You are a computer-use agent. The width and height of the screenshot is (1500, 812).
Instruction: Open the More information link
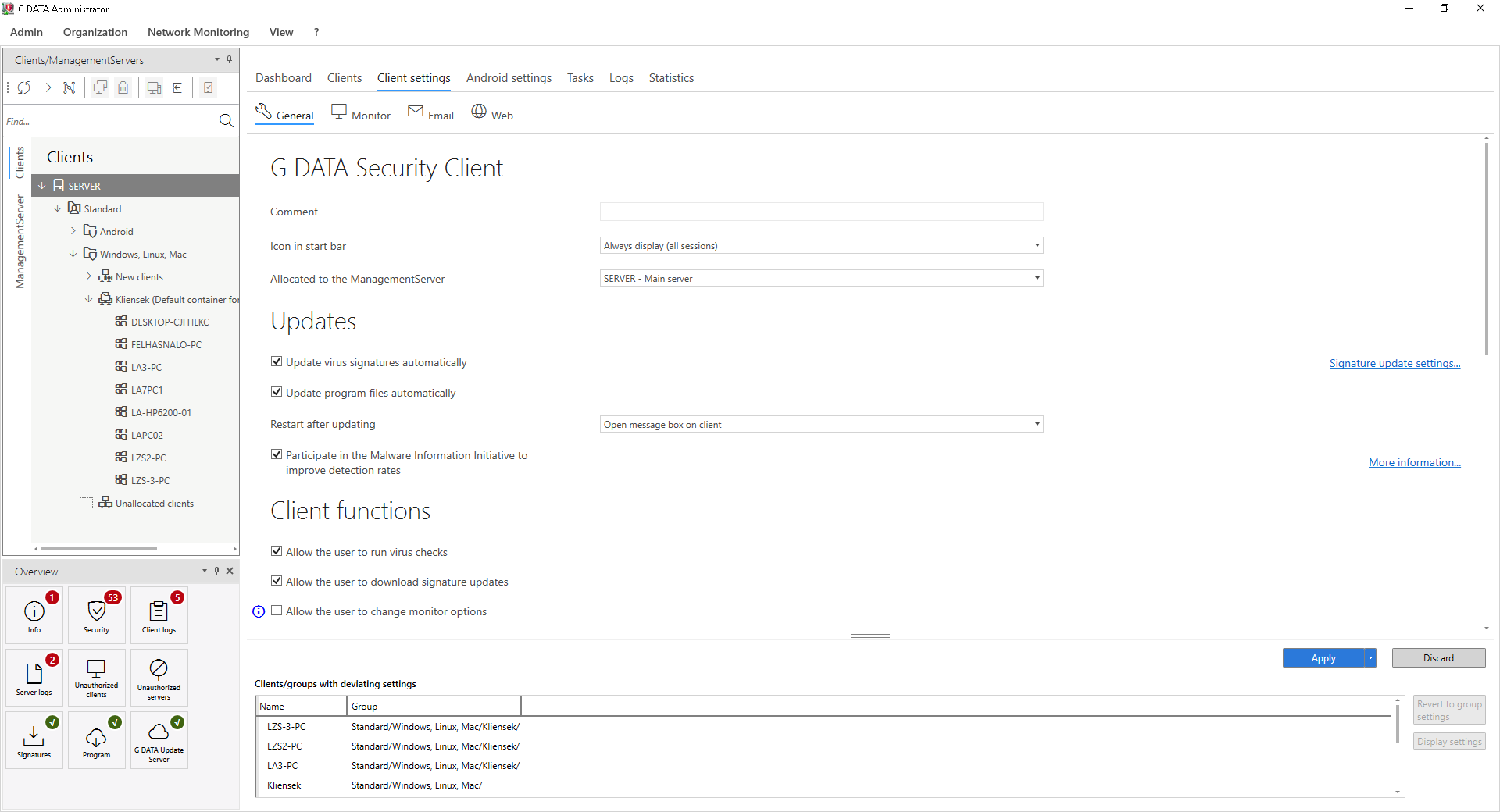pyautogui.click(x=1415, y=462)
